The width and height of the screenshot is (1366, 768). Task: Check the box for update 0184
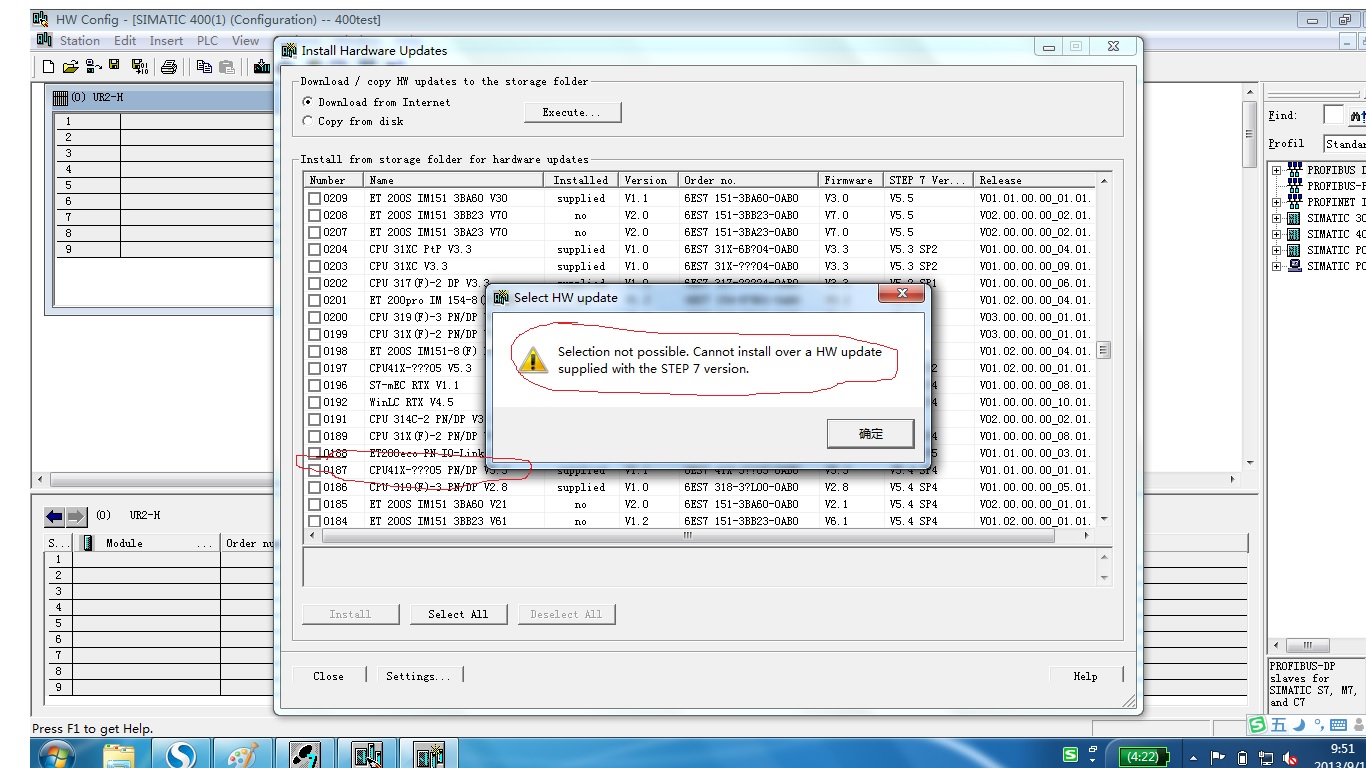[x=314, y=521]
